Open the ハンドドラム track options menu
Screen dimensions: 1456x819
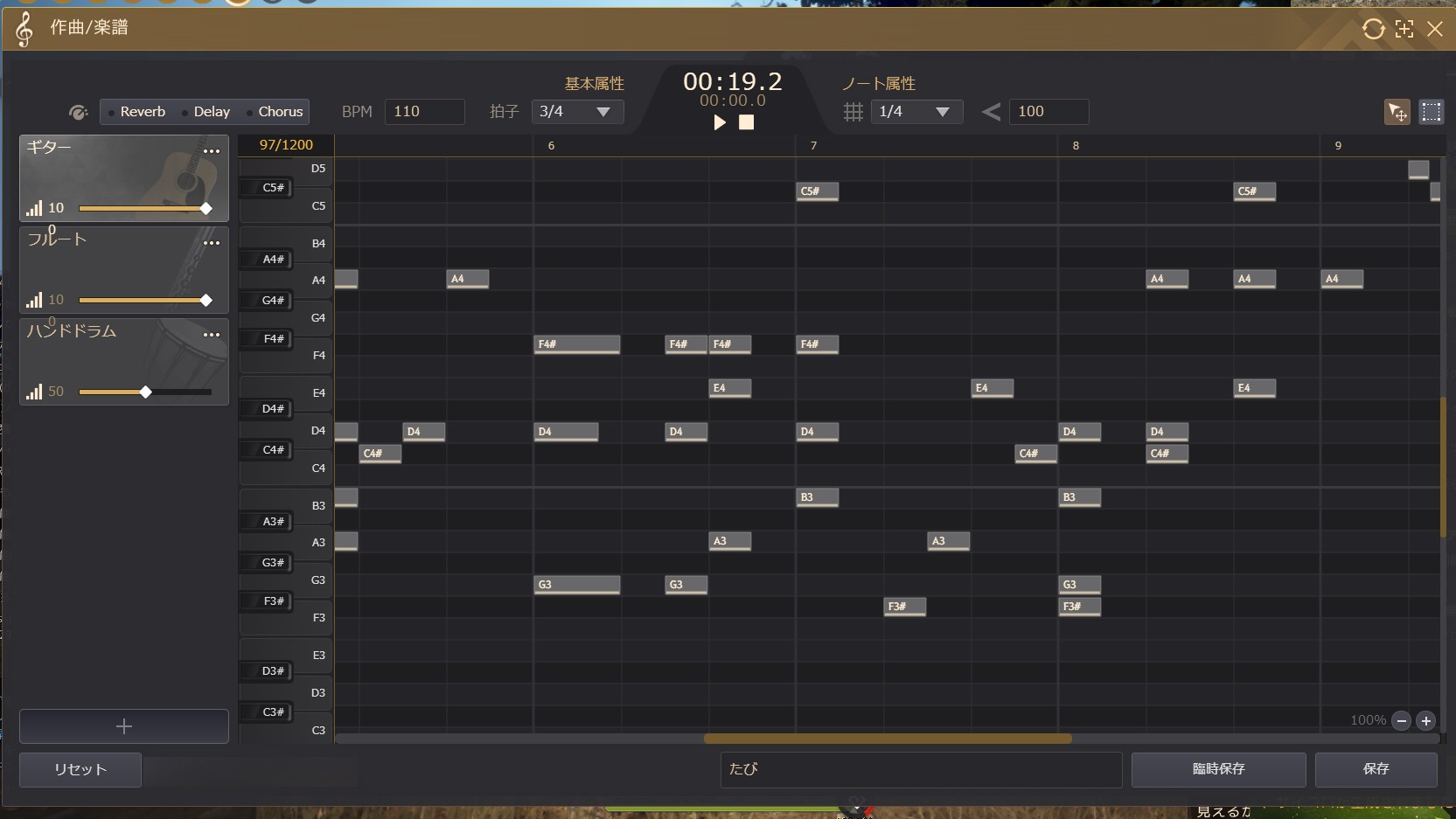click(212, 335)
